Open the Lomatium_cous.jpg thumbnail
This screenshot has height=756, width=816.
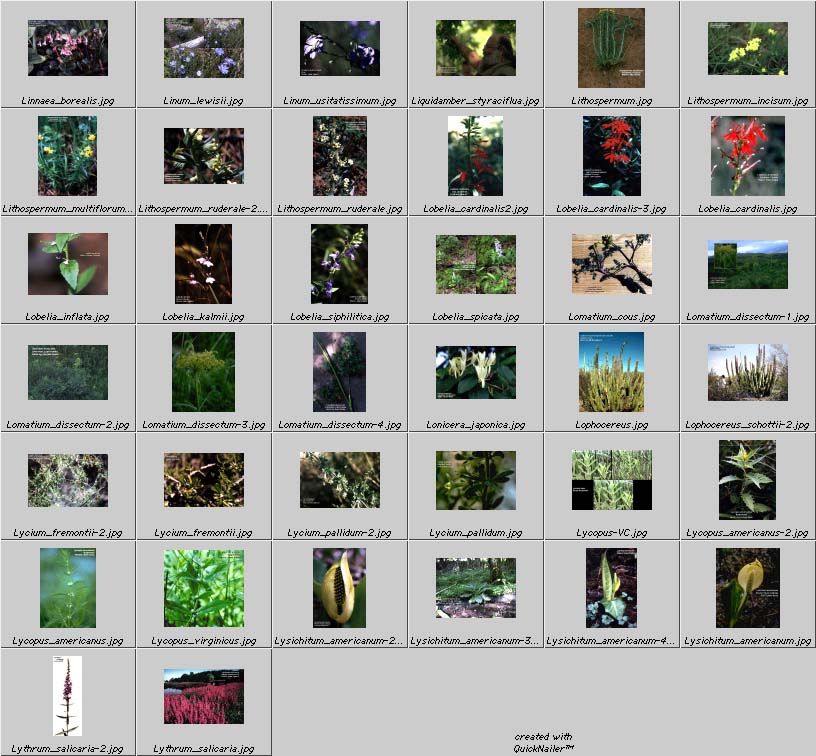pos(611,264)
